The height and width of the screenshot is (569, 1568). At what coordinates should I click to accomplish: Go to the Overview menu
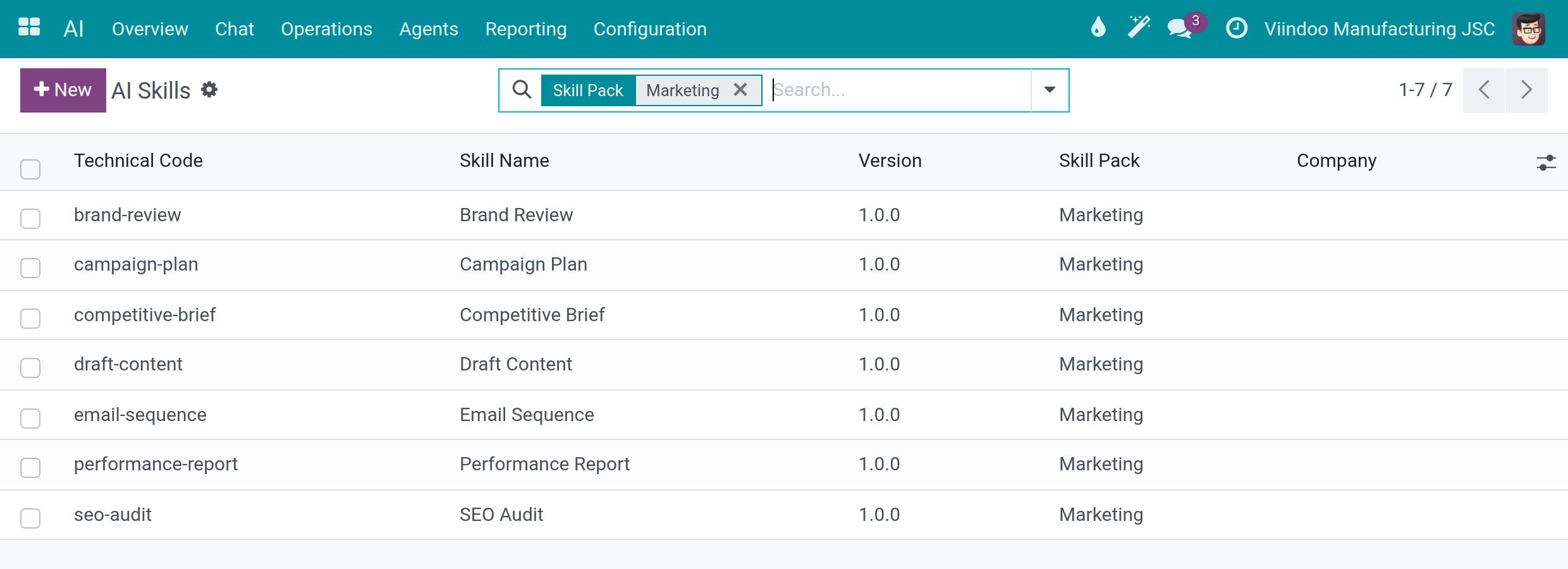tap(150, 29)
